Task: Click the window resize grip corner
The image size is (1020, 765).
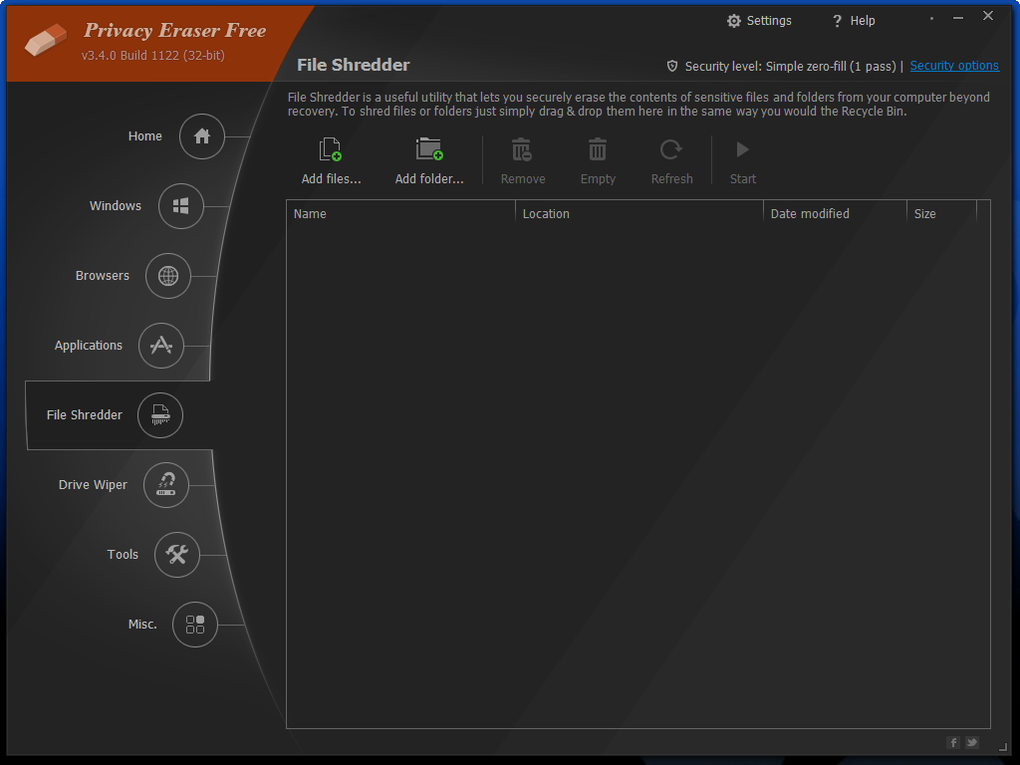Action: [x=1003, y=747]
